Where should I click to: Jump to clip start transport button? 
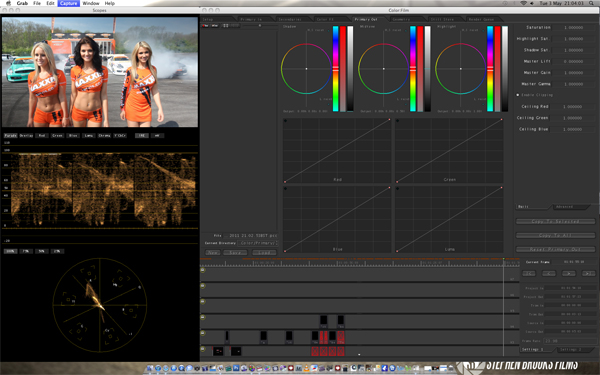click(x=529, y=273)
